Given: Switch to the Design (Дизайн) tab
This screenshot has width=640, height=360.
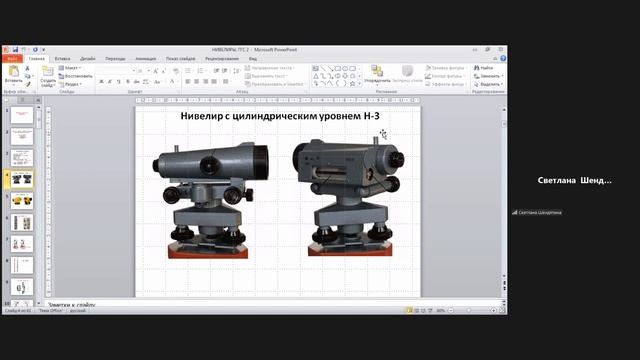Looking at the screenshot, I should [88, 59].
